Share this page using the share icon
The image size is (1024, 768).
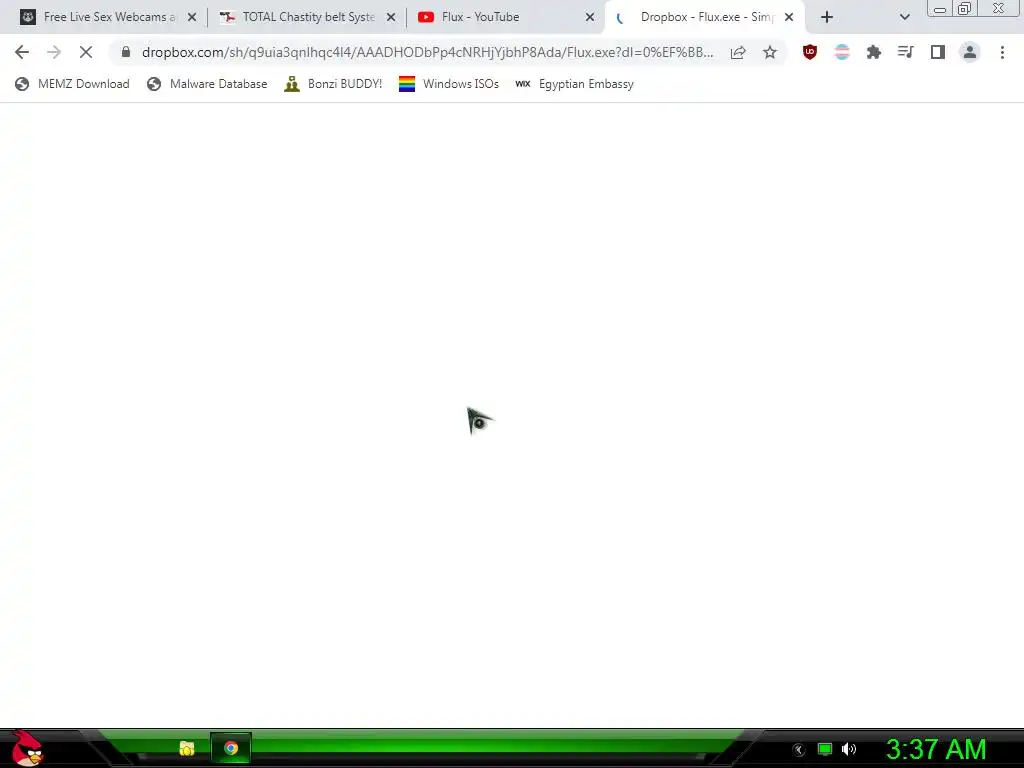(x=738, y=52)
